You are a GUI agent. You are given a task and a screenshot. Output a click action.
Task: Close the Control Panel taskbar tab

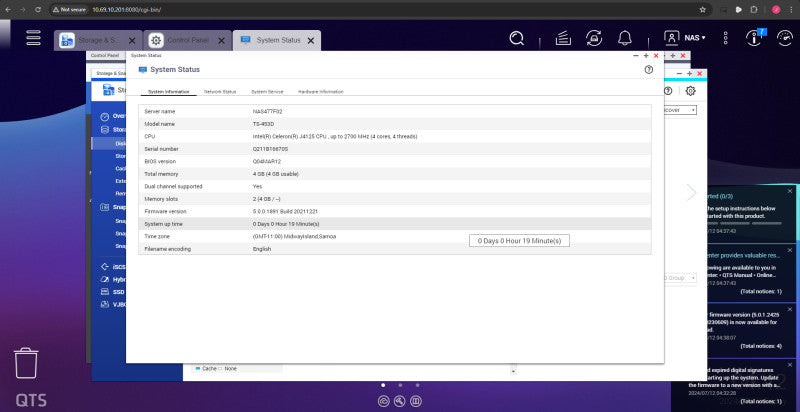pos(221,40)
